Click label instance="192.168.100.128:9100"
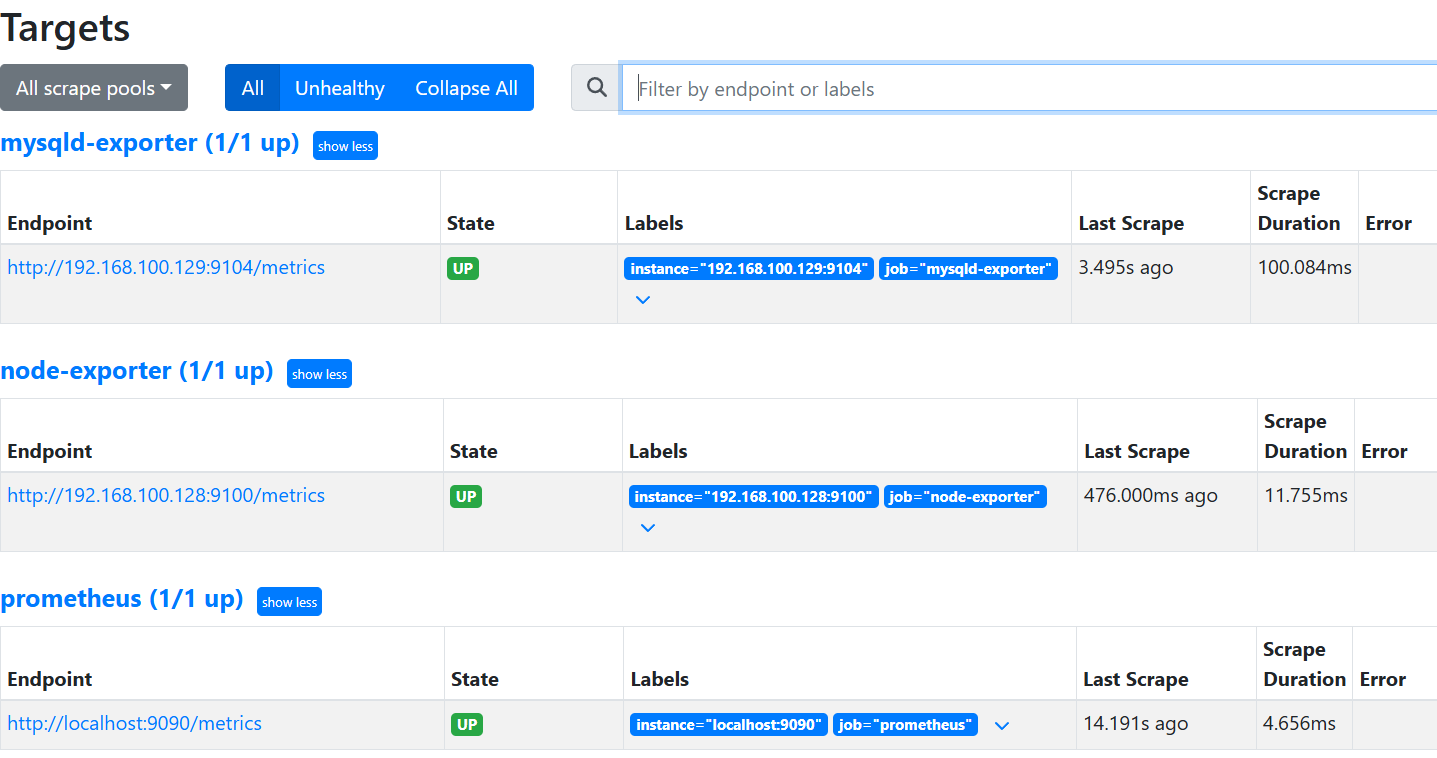1437x758 pixels. [x=754, y=496]
